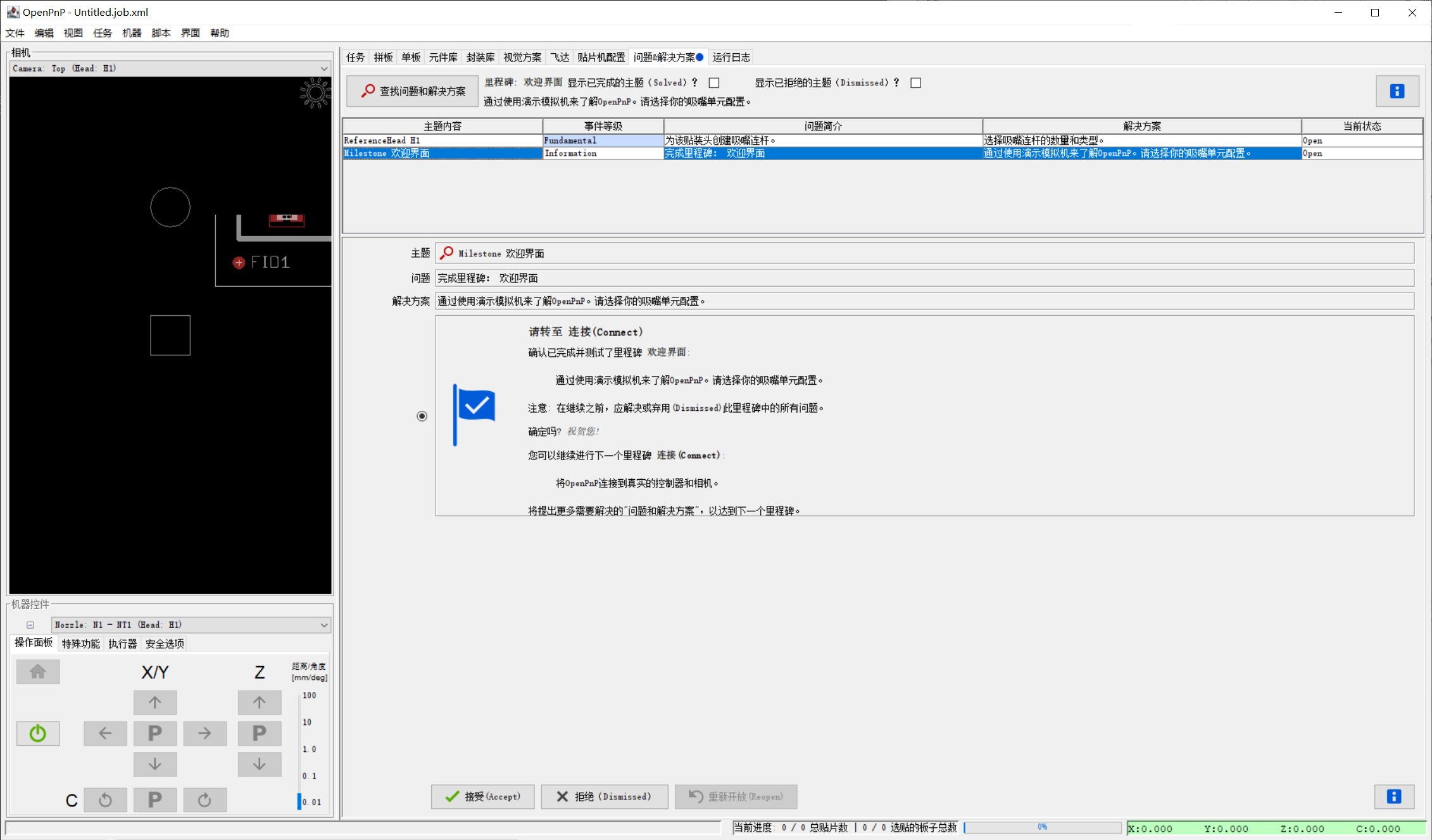The image size is (1432, 840).
Task: Enable the 显示已拒绝的主题 (Dismissed) checkbox
Action: pyautogui.click(x=915, y=82)
